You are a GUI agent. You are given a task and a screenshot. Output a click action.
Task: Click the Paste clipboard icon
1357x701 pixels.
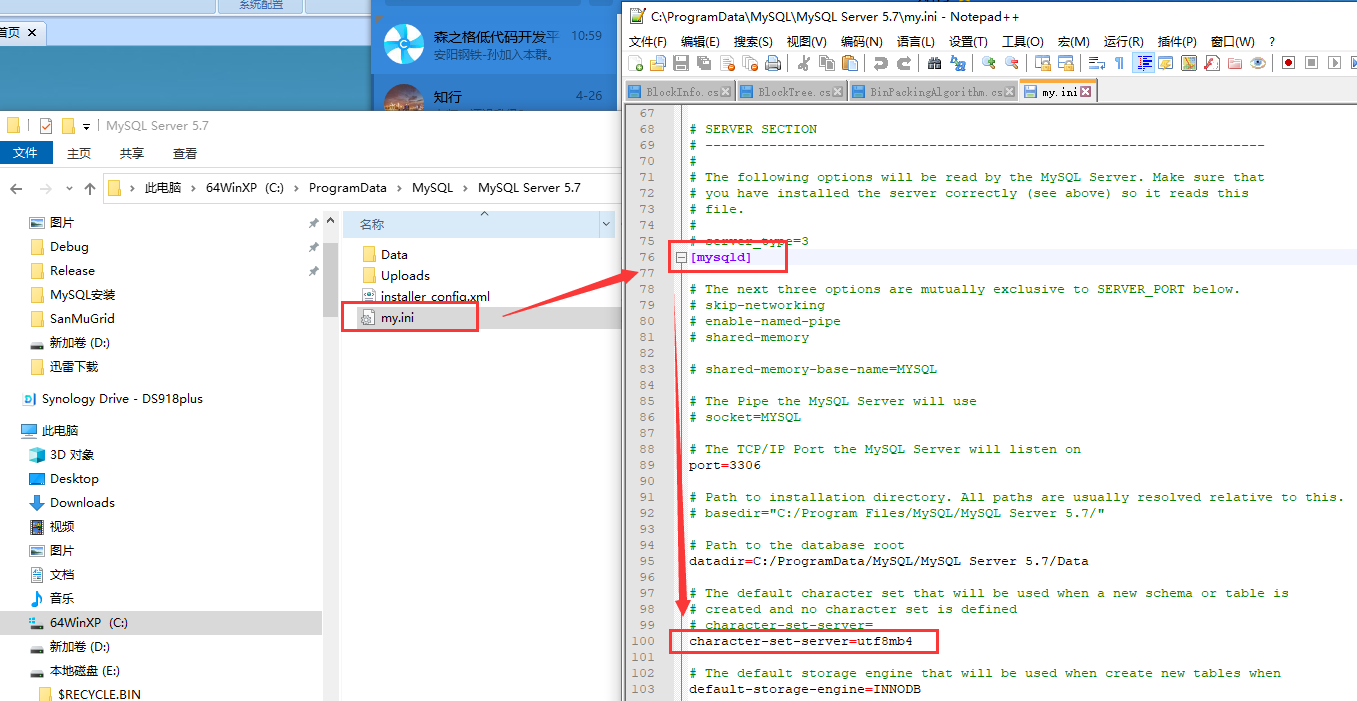coord(850,63)
